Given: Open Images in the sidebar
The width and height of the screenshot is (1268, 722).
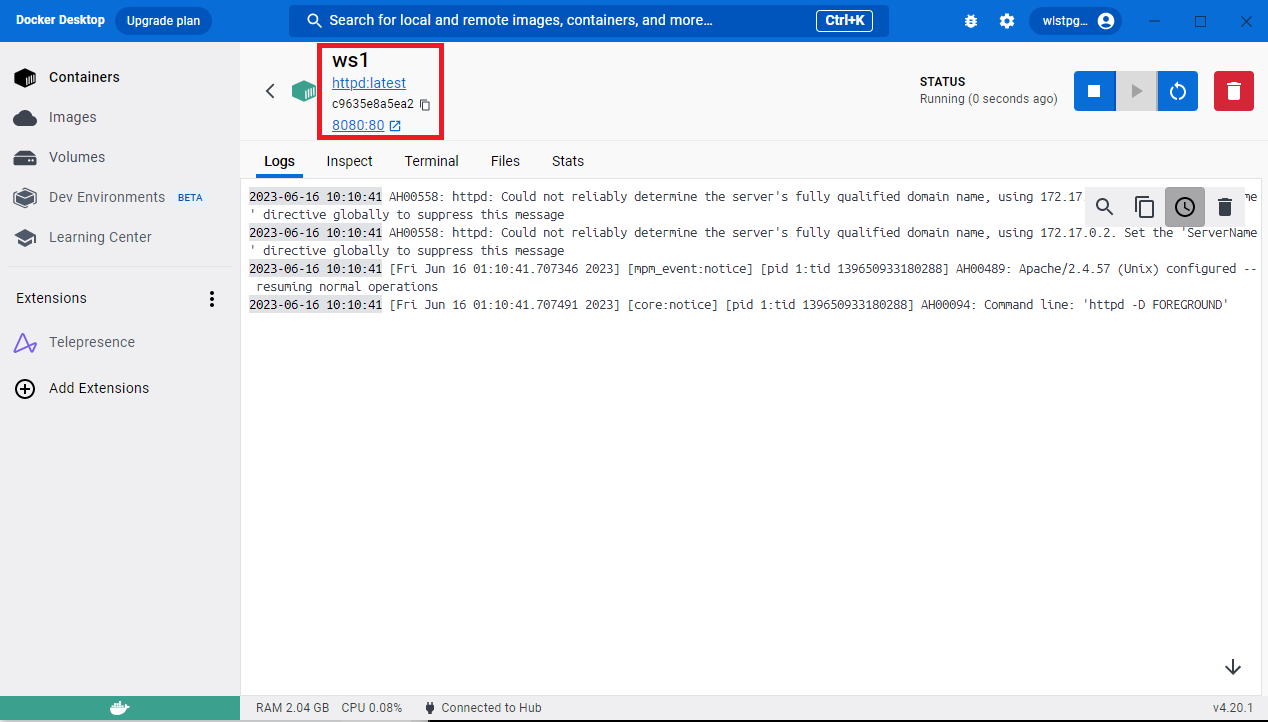Looking at the screenshot, I should [x=120, y=117].
